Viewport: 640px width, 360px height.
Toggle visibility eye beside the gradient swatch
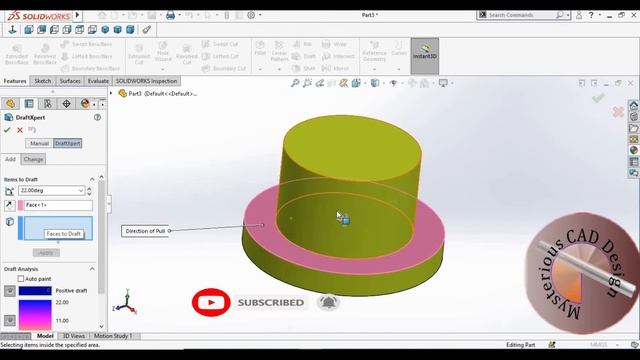[10, 320]
